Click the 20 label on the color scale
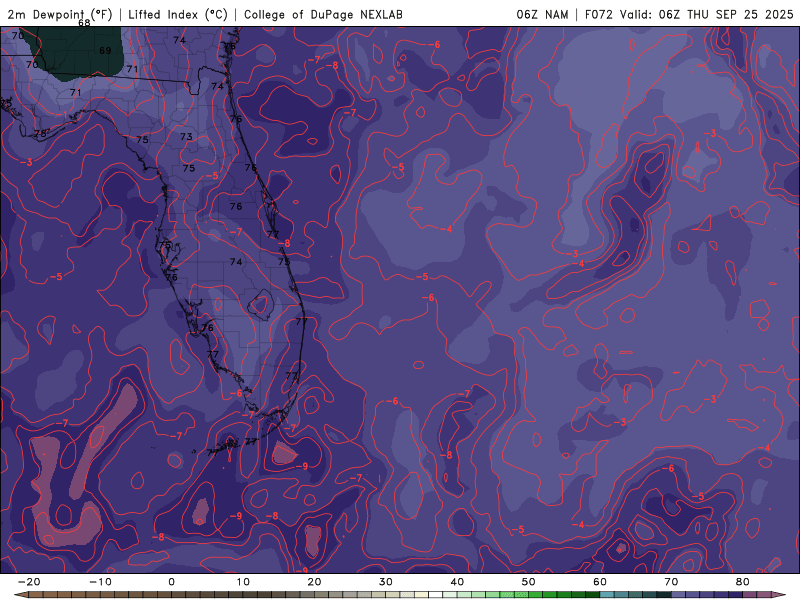This screenshot has width=800, height=600. point(314,582)
